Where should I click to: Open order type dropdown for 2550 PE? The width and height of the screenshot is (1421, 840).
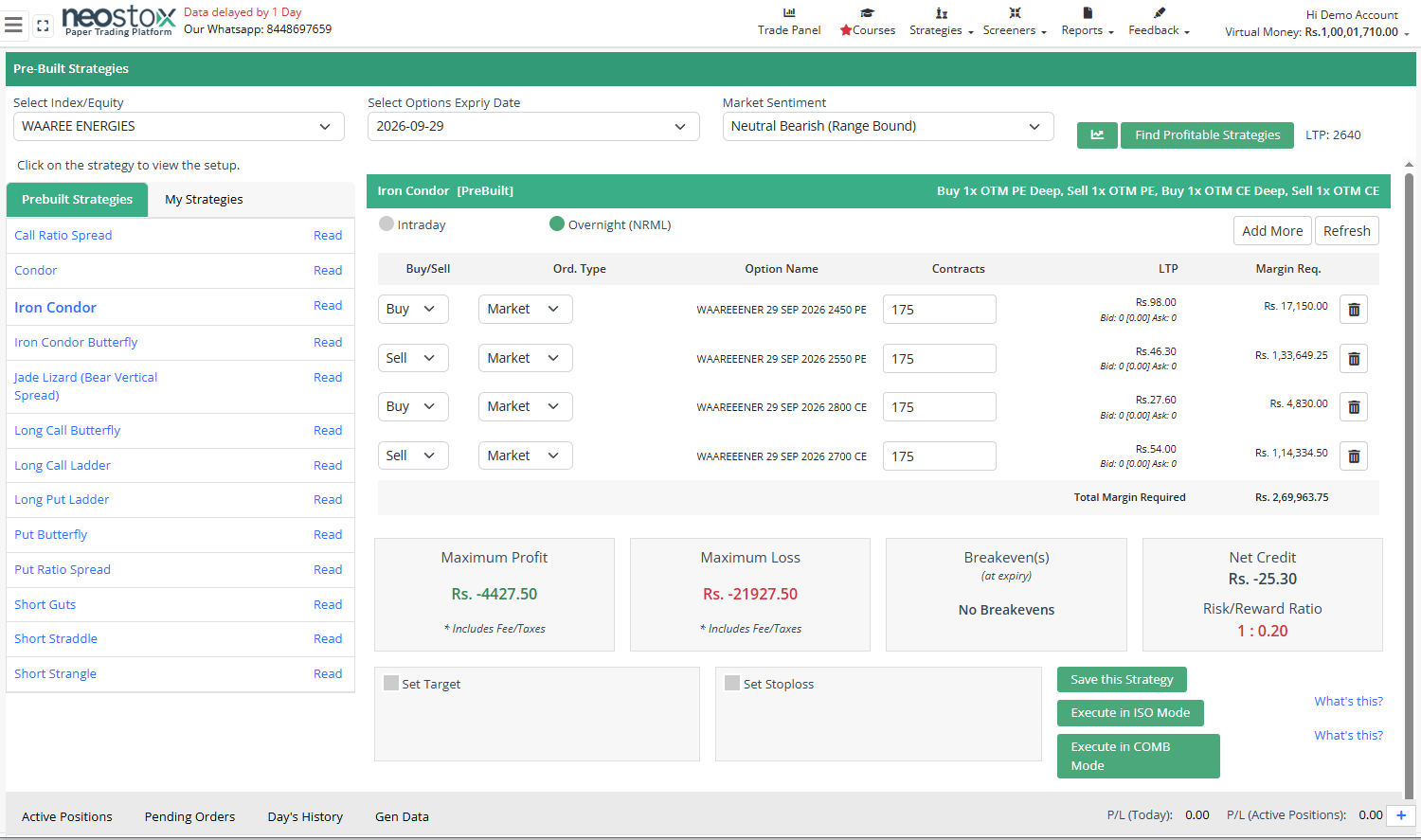(526, 358)
